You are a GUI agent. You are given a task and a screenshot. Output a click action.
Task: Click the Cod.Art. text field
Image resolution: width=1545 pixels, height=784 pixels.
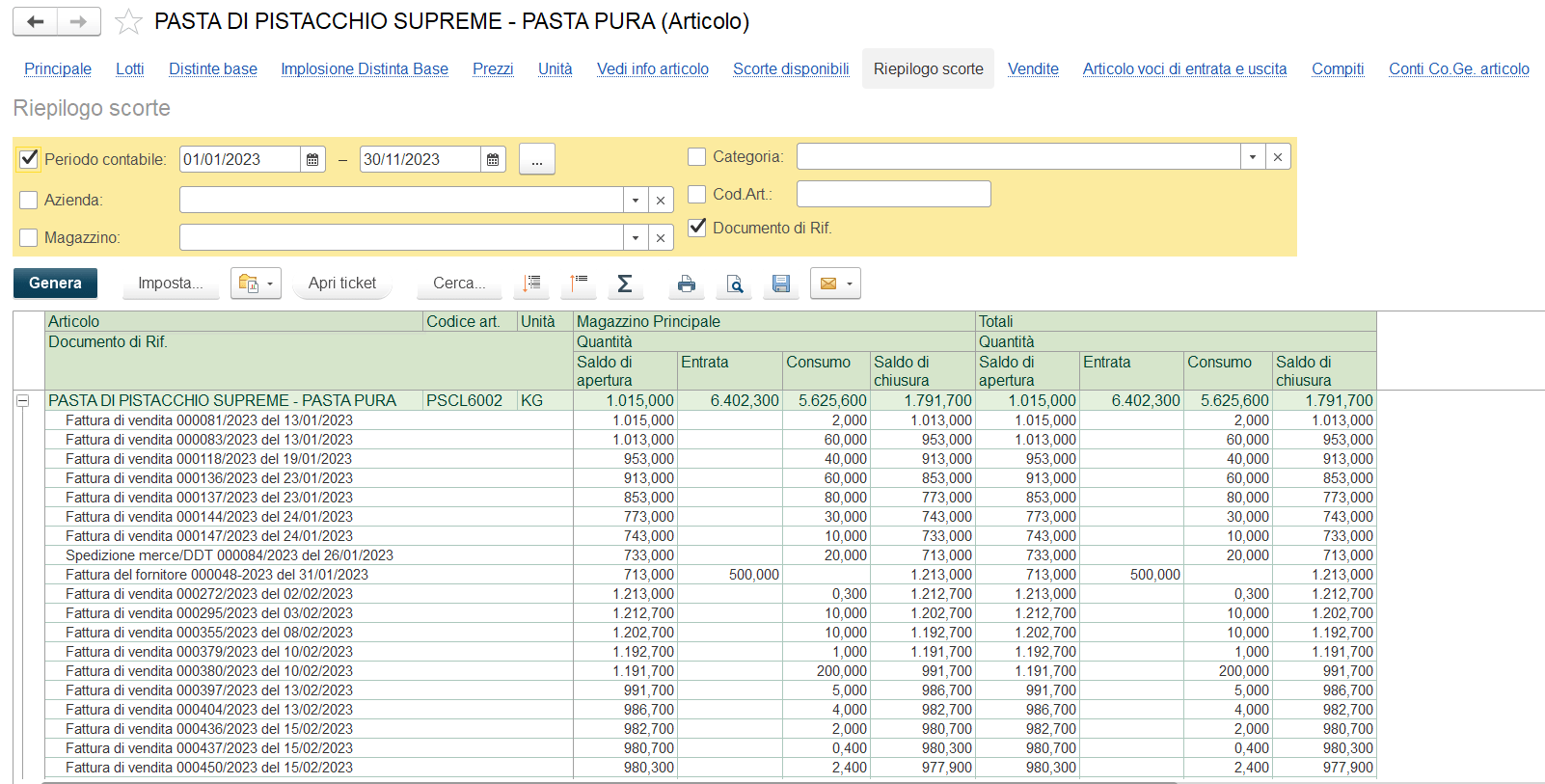tap(894, 194)
